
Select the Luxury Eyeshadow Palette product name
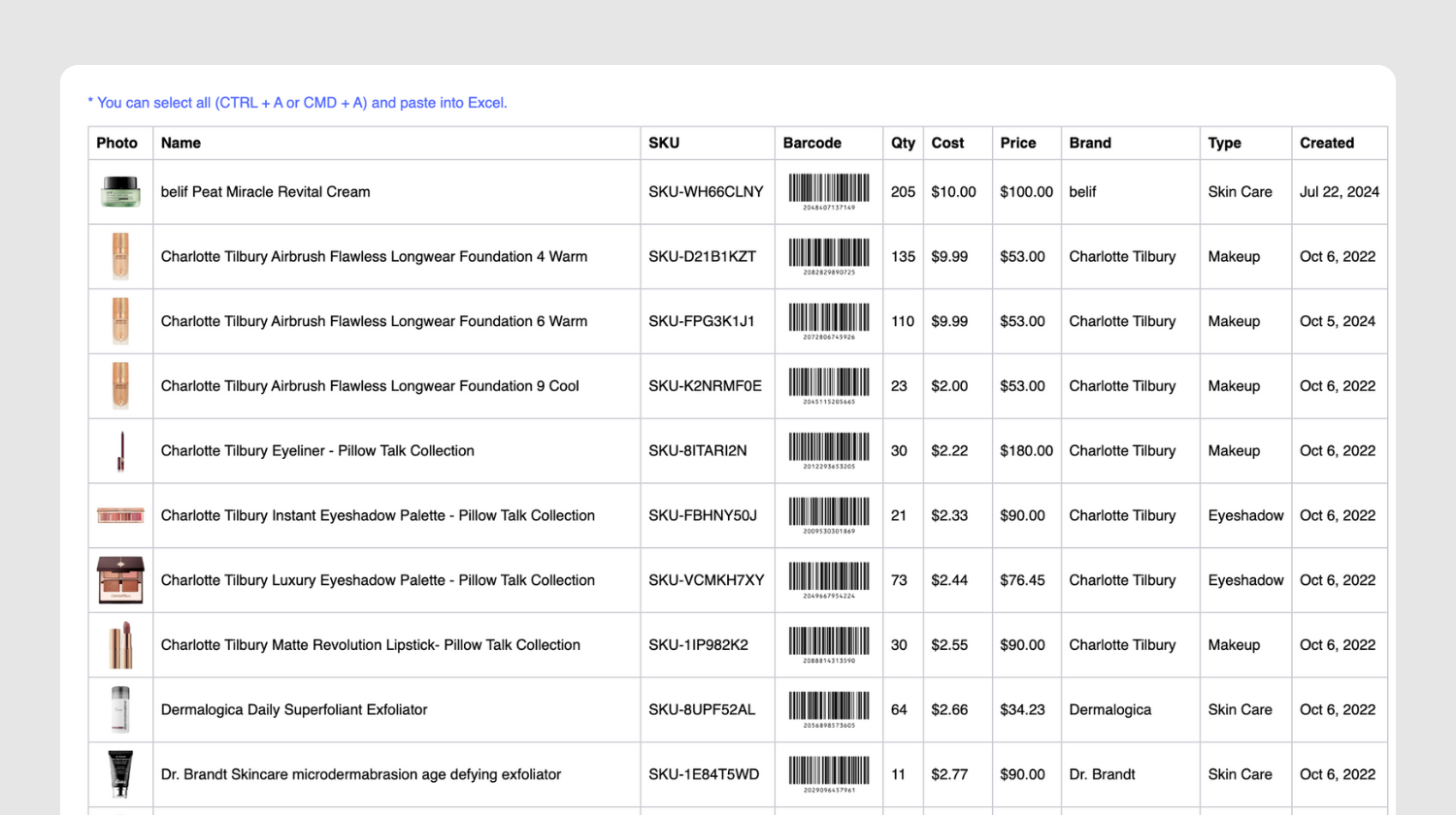(x=378, y=580)
